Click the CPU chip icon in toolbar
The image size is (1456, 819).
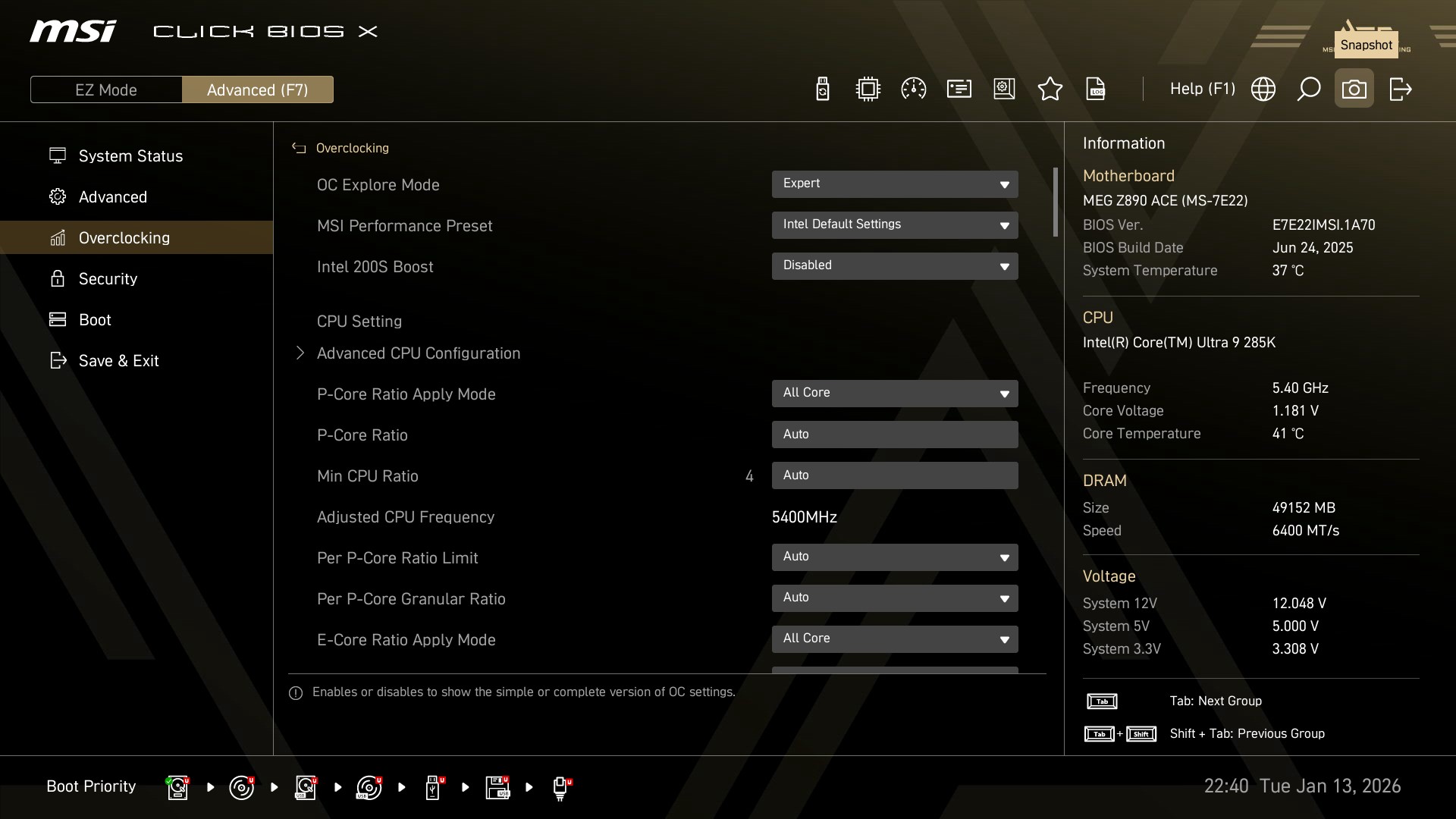(868, 89)
